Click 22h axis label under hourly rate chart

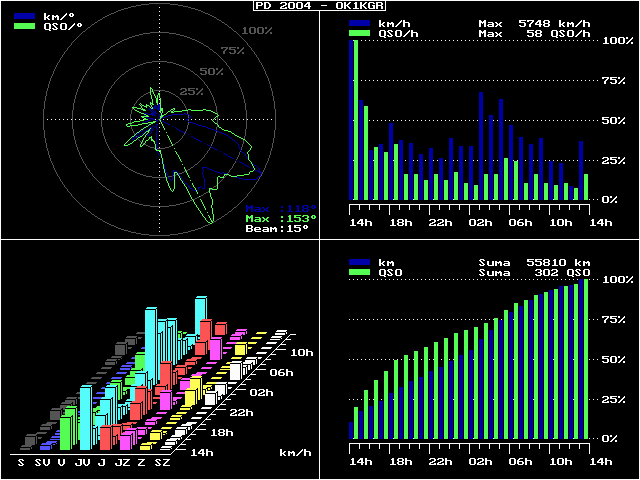point(441,223)
